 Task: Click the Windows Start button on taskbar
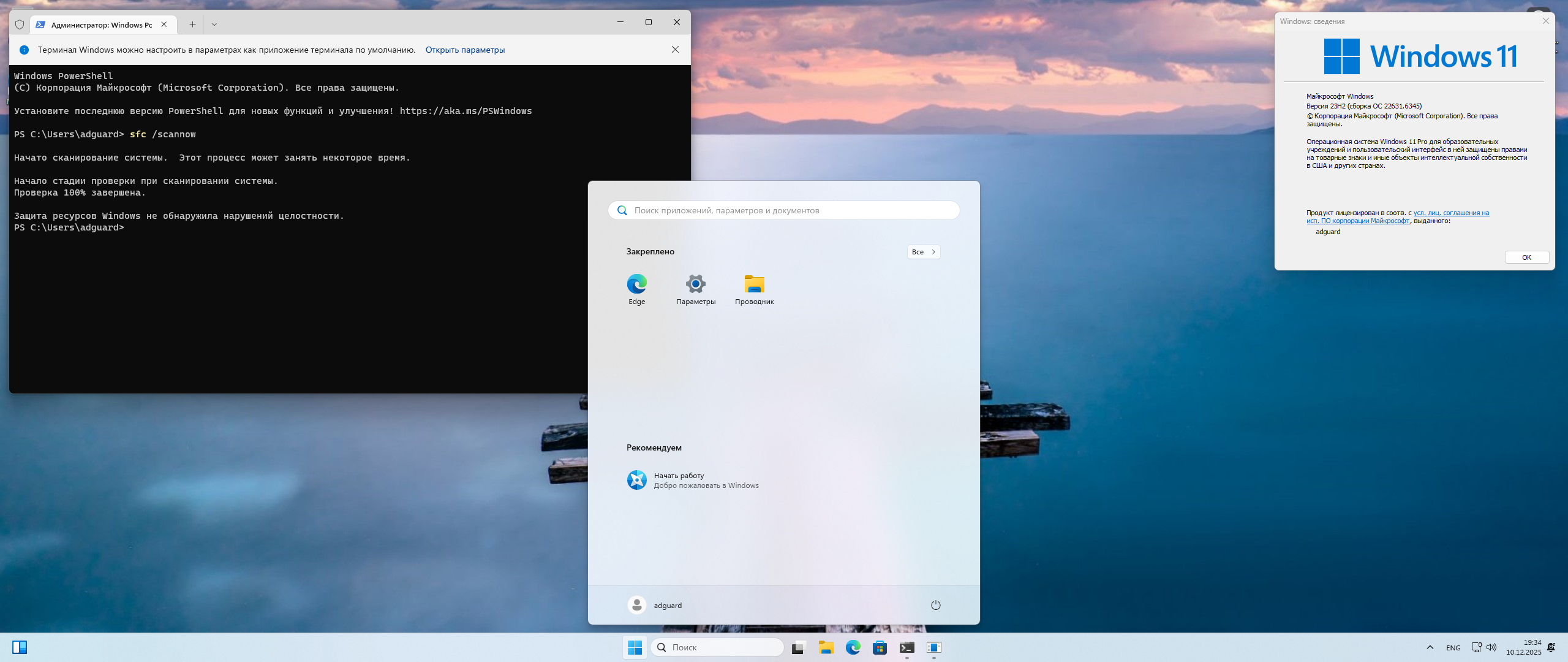tap(635, 647)
